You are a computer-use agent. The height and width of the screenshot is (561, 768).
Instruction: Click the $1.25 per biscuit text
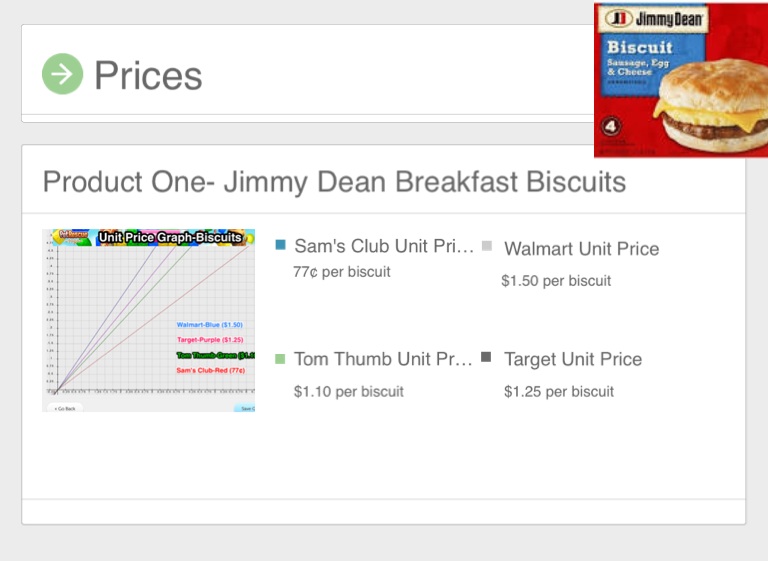559,392
